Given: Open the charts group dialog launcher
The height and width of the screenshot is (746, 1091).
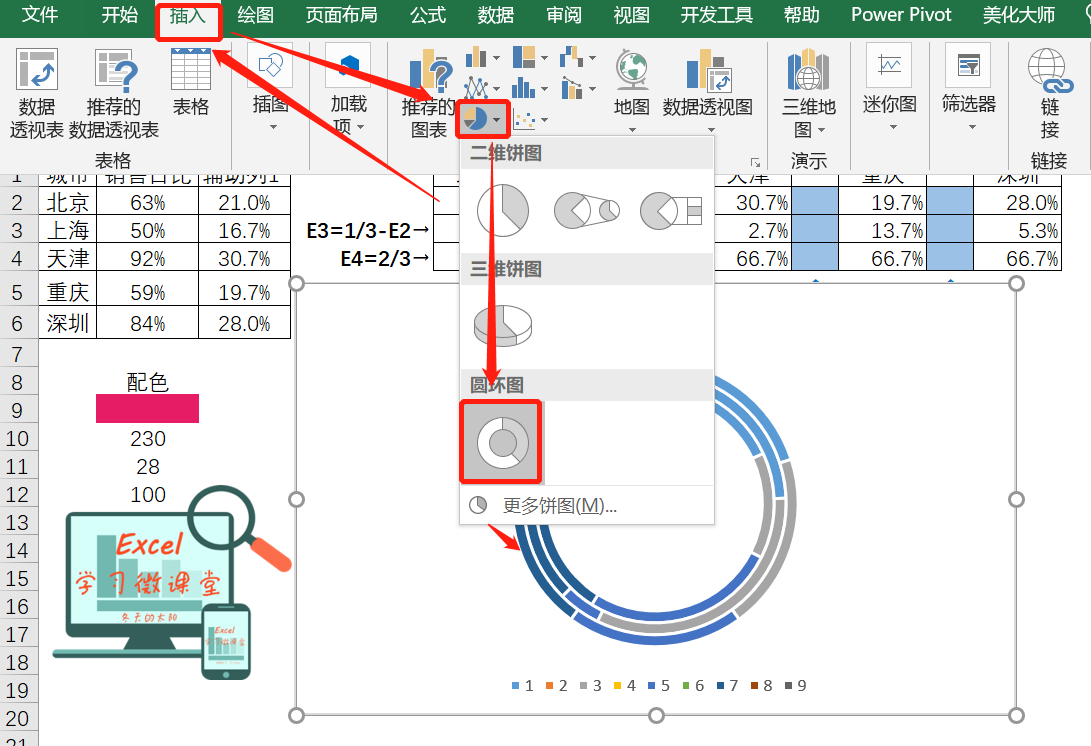Looking at the screenshot, I should pos(755,163).
